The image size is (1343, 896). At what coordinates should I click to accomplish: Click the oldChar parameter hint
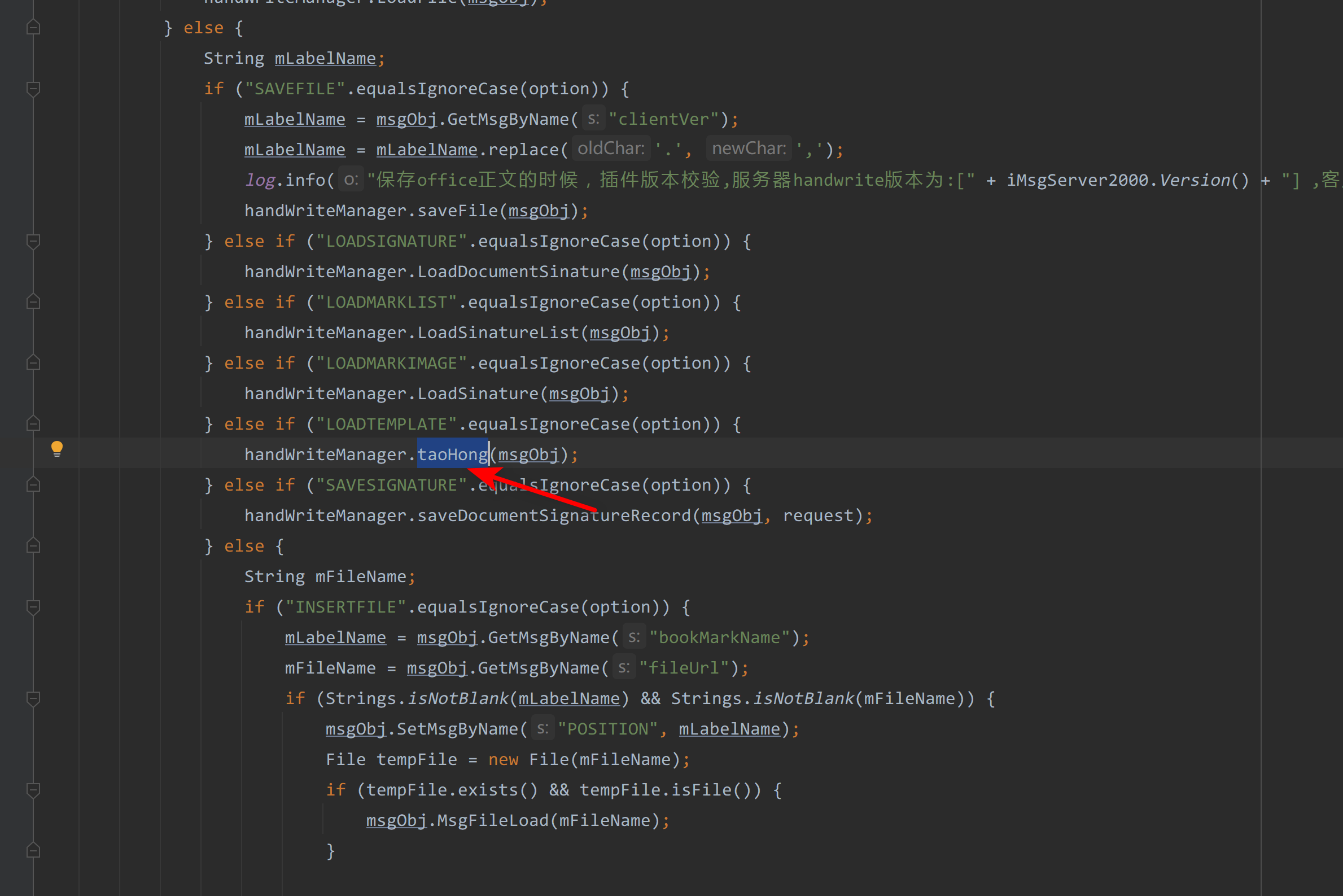[x=610, y=149]
